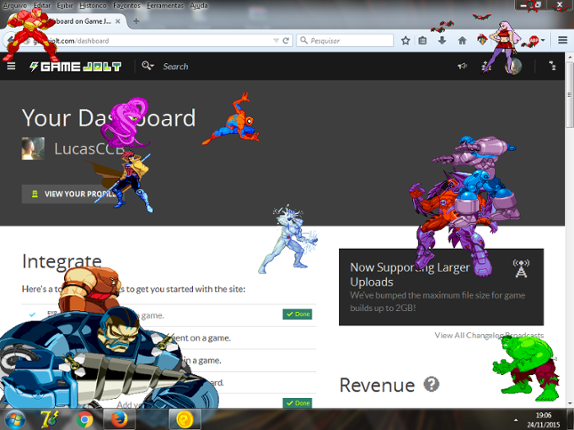Open the Firefox hamburger menu
574x430 pixels.
coord(563,40)
